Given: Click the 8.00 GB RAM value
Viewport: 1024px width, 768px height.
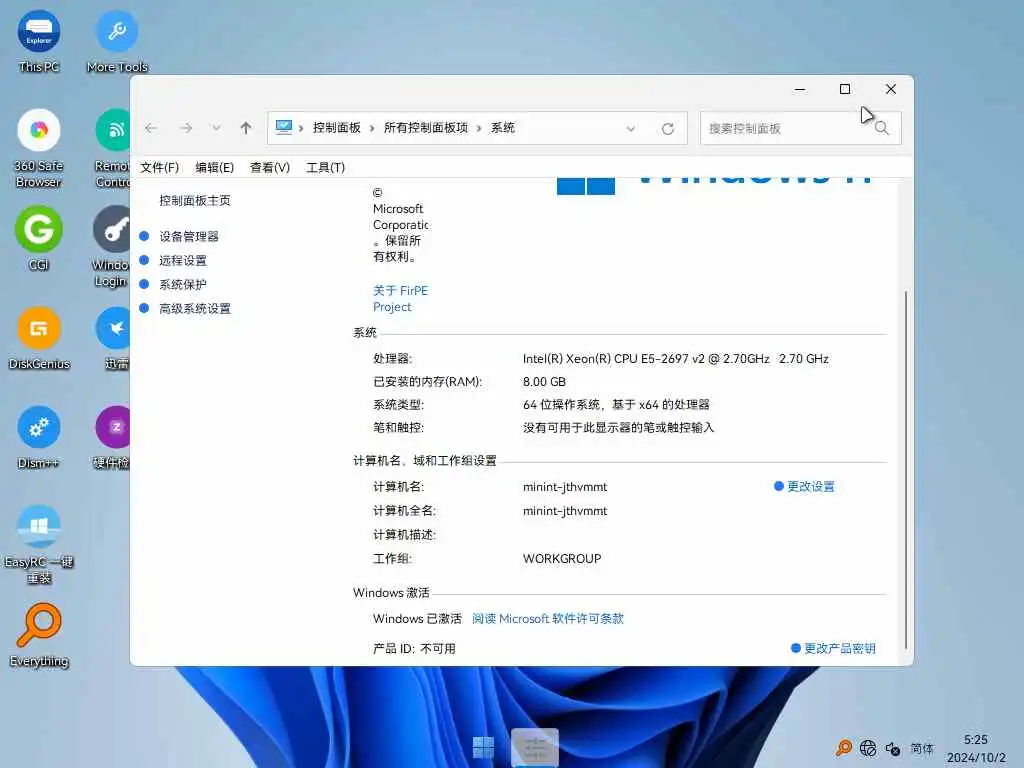Looking at the screenshot, I should 544,381.
